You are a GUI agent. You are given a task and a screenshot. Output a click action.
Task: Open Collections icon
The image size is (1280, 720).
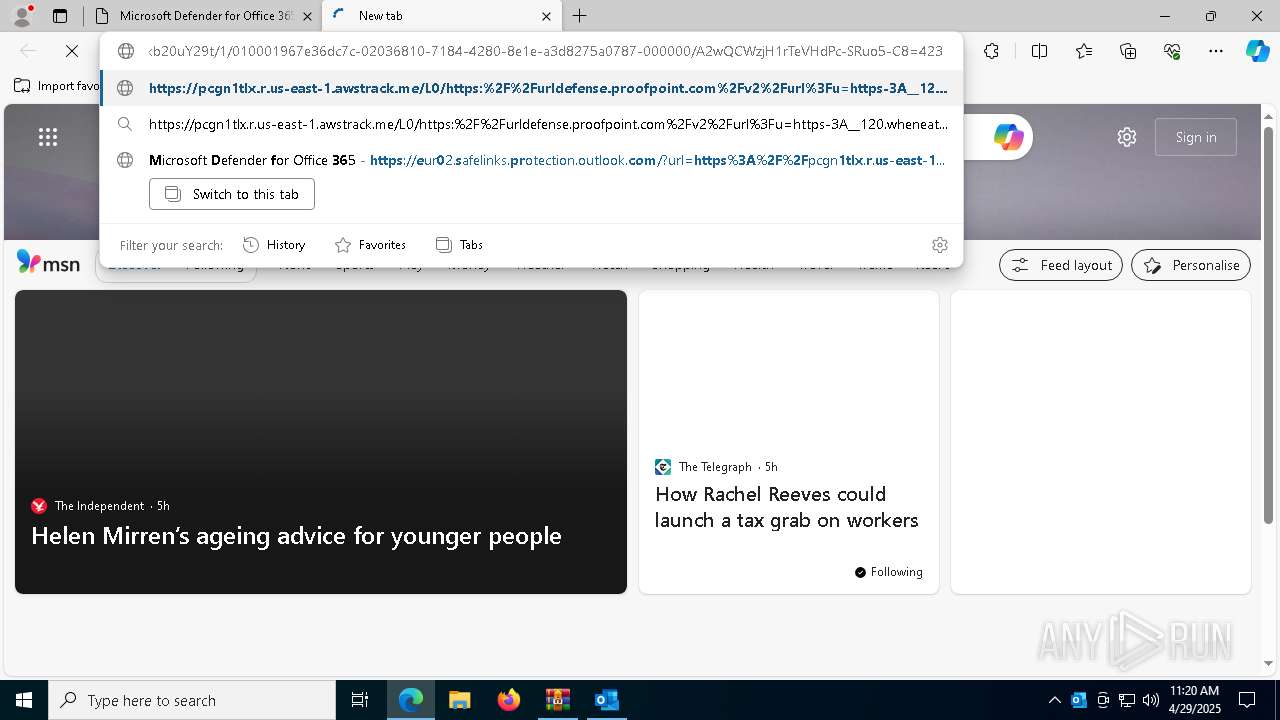tap(1128, 51)
